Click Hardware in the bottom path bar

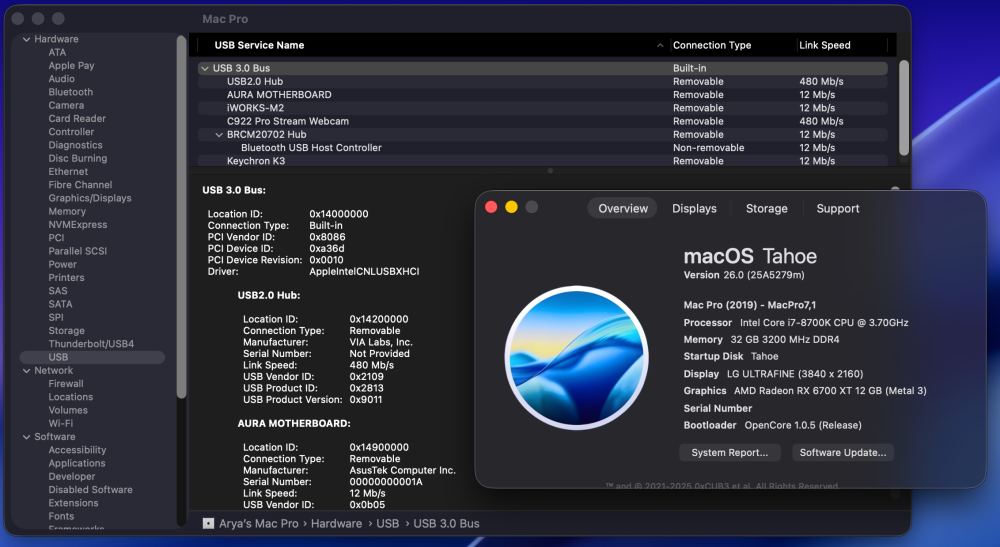[x=336, y=523]
